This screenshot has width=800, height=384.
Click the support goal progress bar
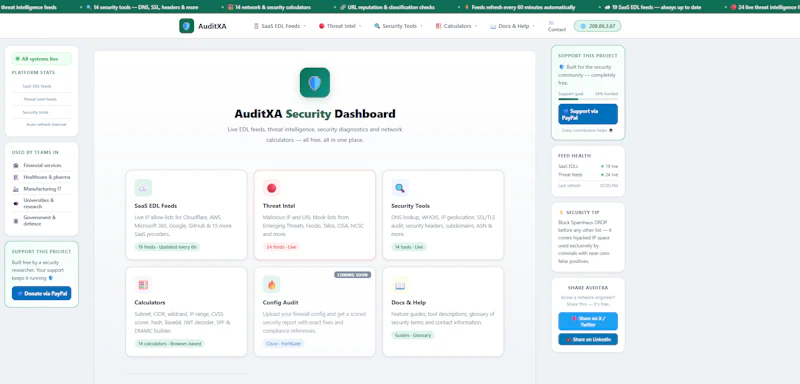pyautogui.click(x=588, y=99)
